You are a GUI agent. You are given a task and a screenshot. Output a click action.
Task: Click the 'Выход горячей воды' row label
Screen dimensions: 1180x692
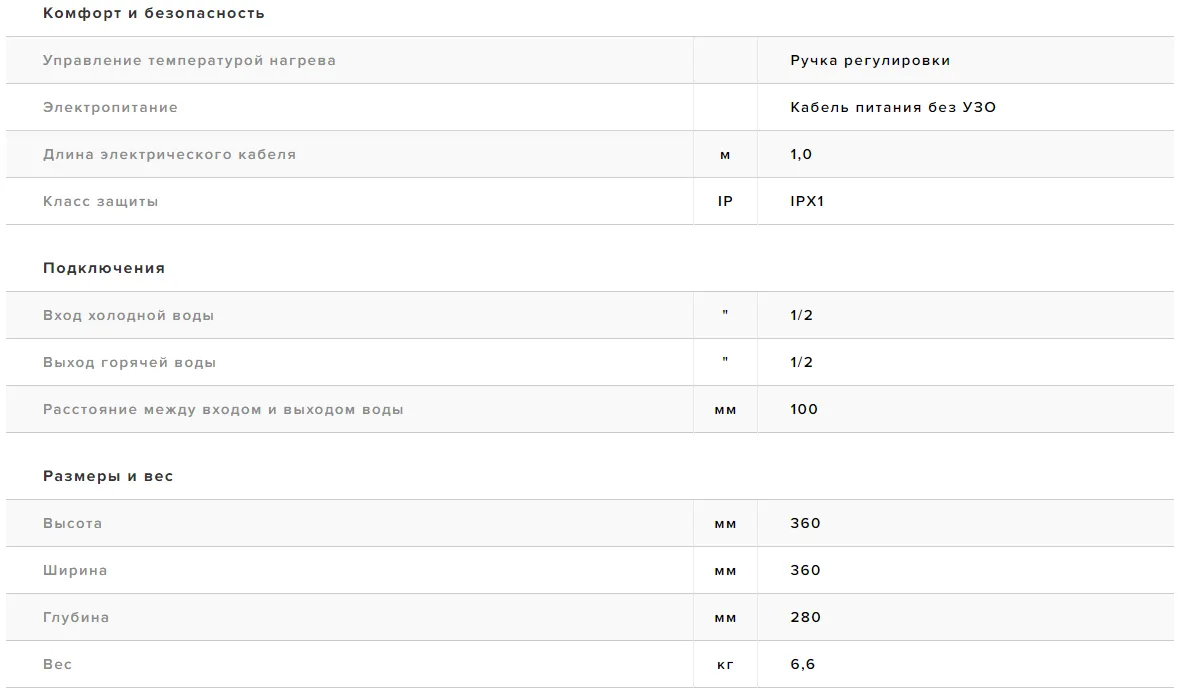[x=129, y=363]
